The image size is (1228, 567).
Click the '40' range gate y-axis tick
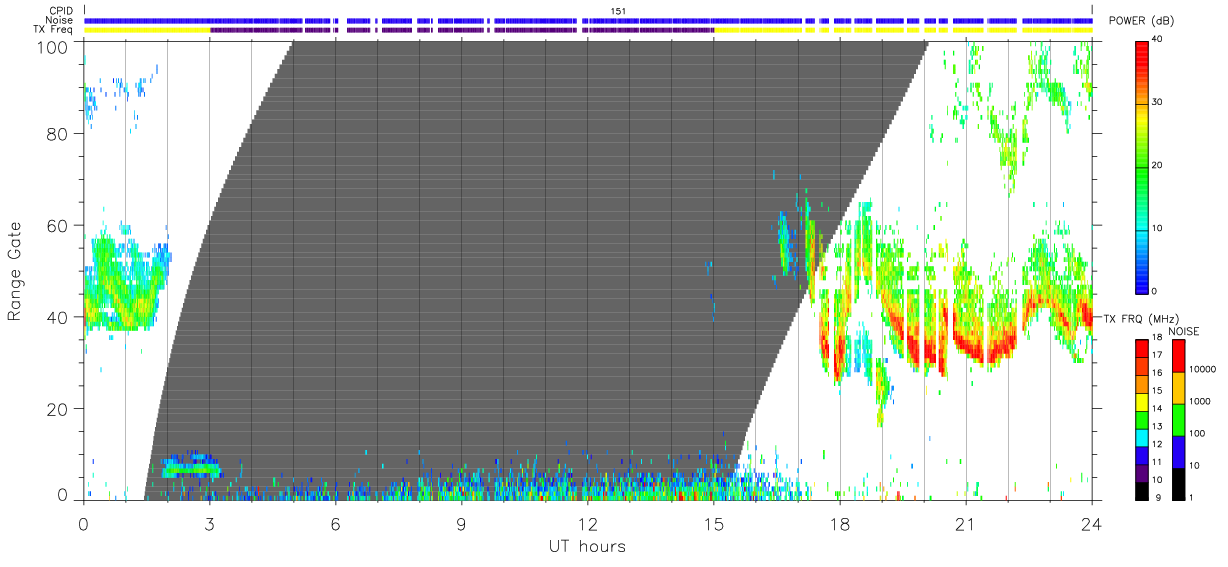point(59,318)
